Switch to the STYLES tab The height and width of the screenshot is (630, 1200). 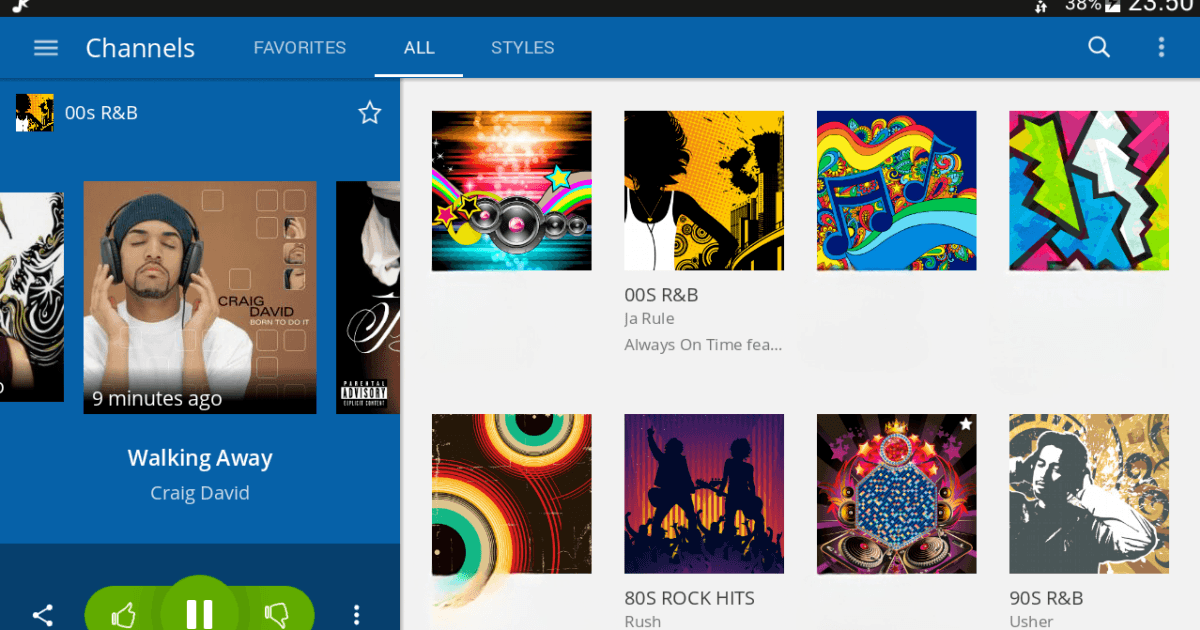click(x=522, y=47)
